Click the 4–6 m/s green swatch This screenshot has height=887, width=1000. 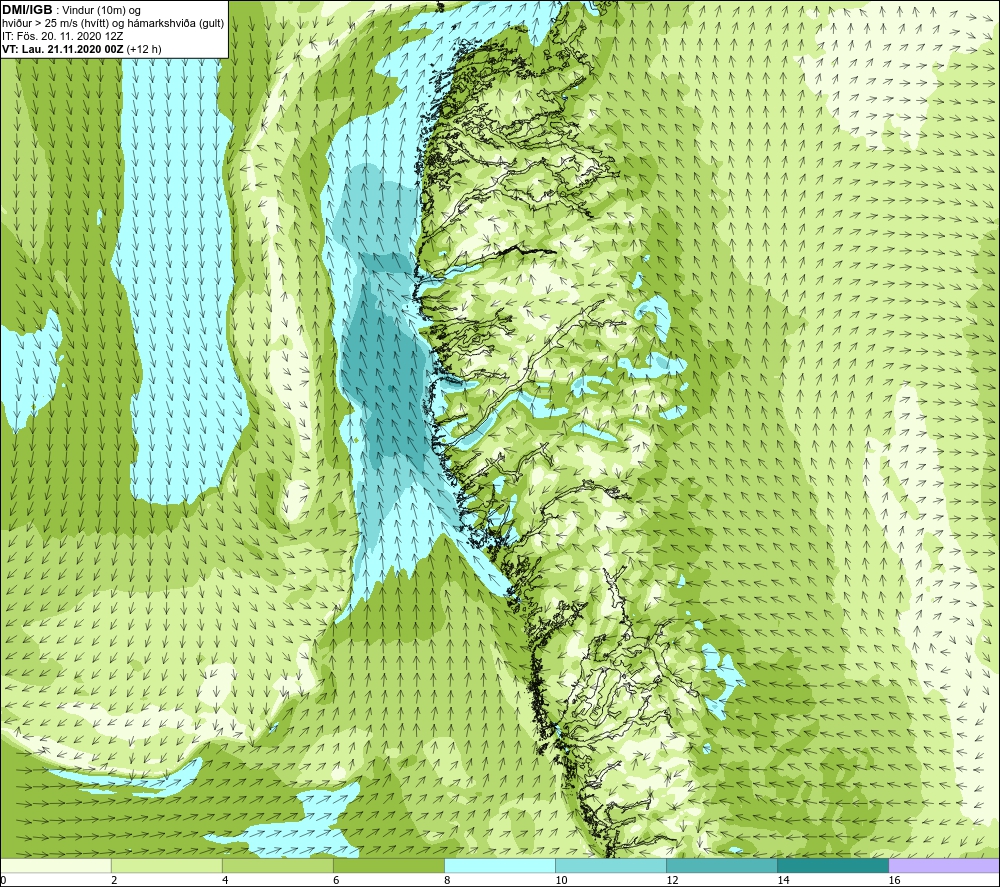pos(278,865)
